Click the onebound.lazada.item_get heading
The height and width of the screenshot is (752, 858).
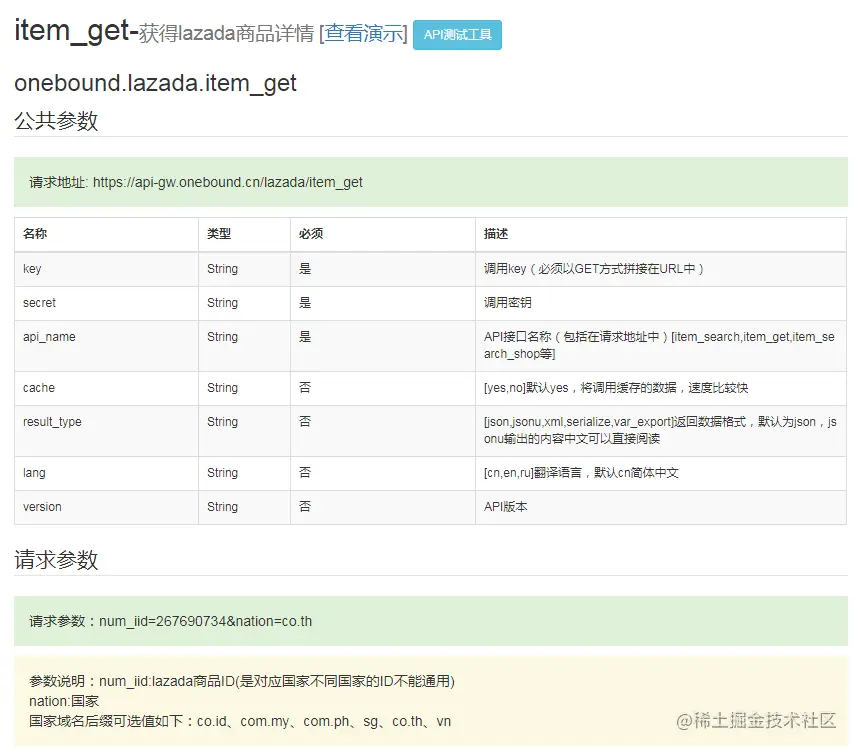(x=155, y=83)
